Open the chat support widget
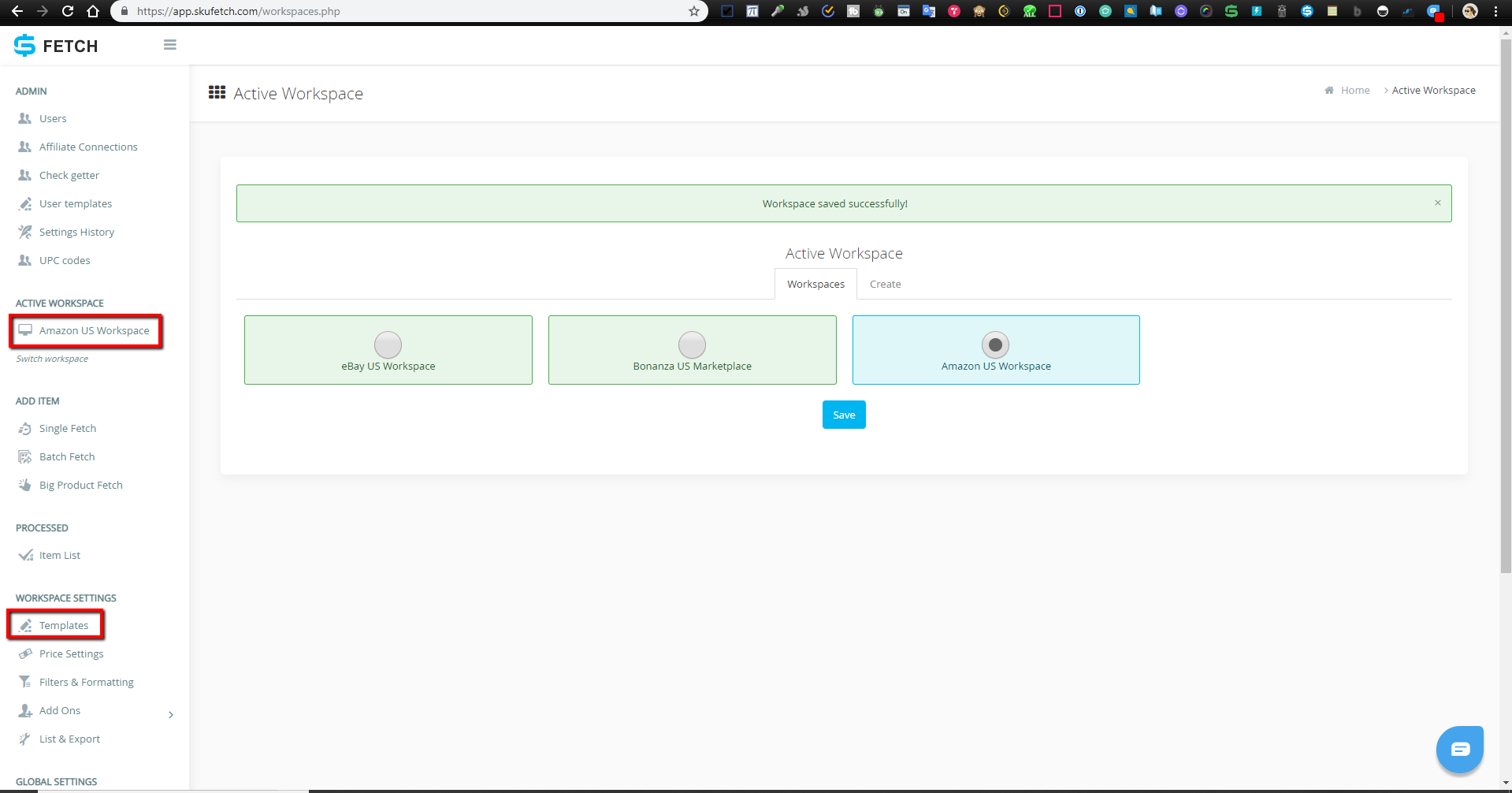The width and height of the screenshot is (1512, 793). tap(1459, 749)
